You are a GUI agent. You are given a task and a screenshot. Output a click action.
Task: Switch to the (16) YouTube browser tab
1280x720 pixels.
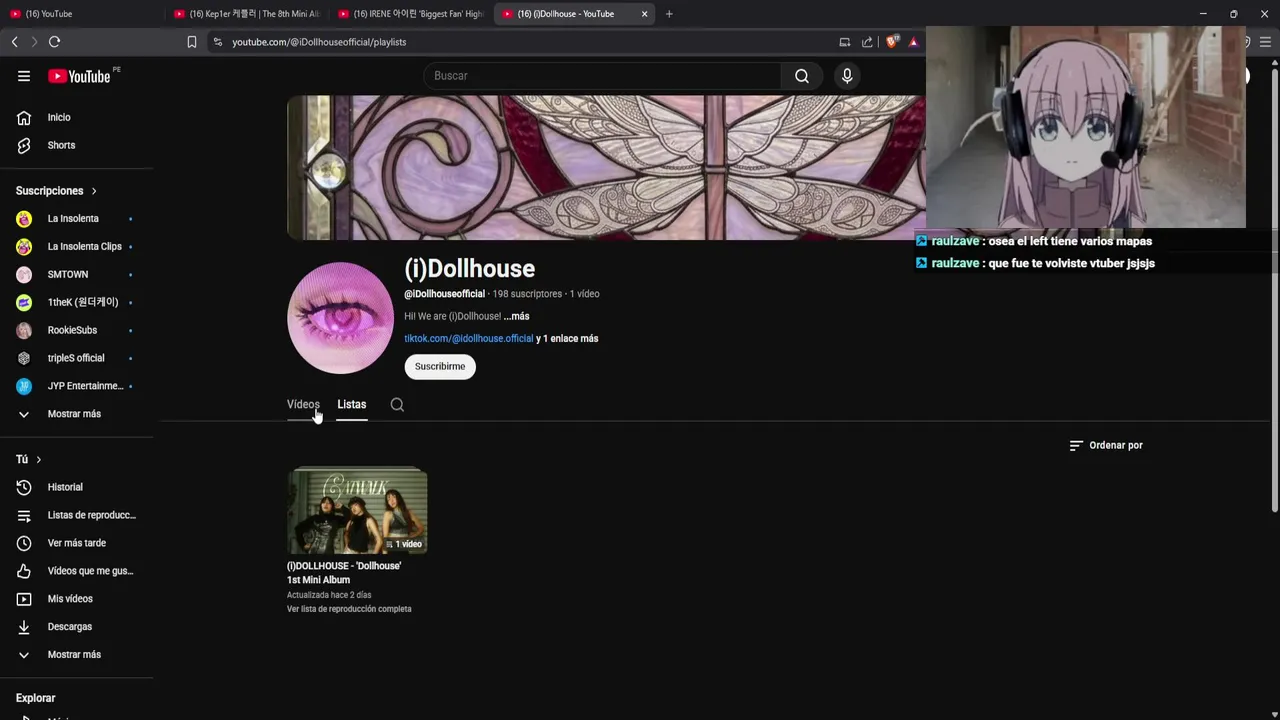tap(80, 14)
